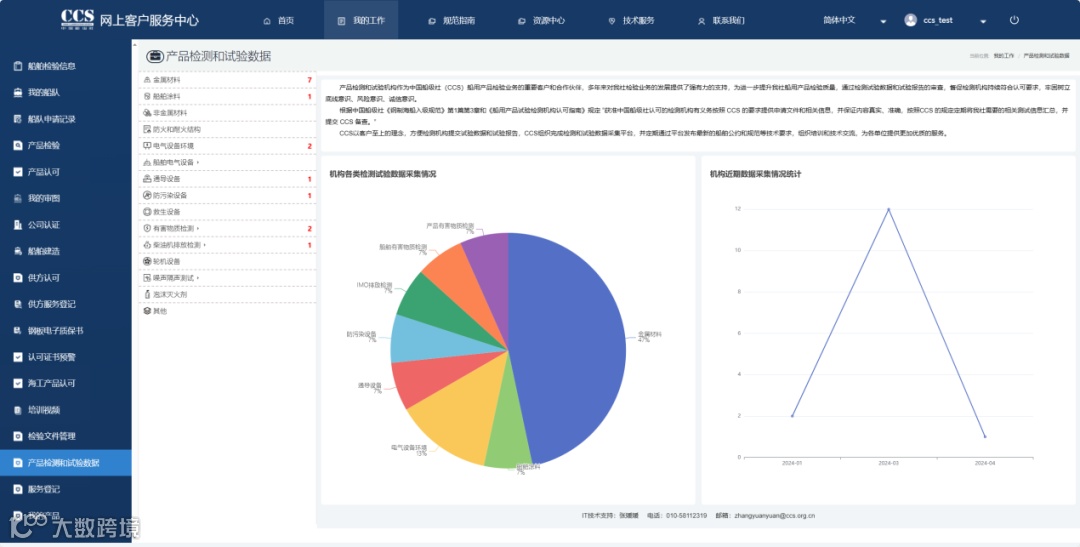
Task: Open the 技术服务 nav tab
Action: pyautogui.click(x=632, y=21)
